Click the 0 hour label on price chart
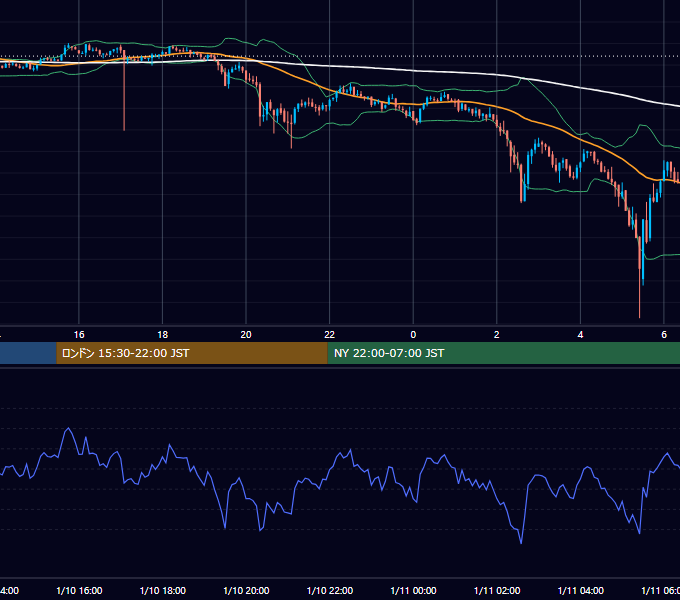The image size is (680, 600). point(413,335)
